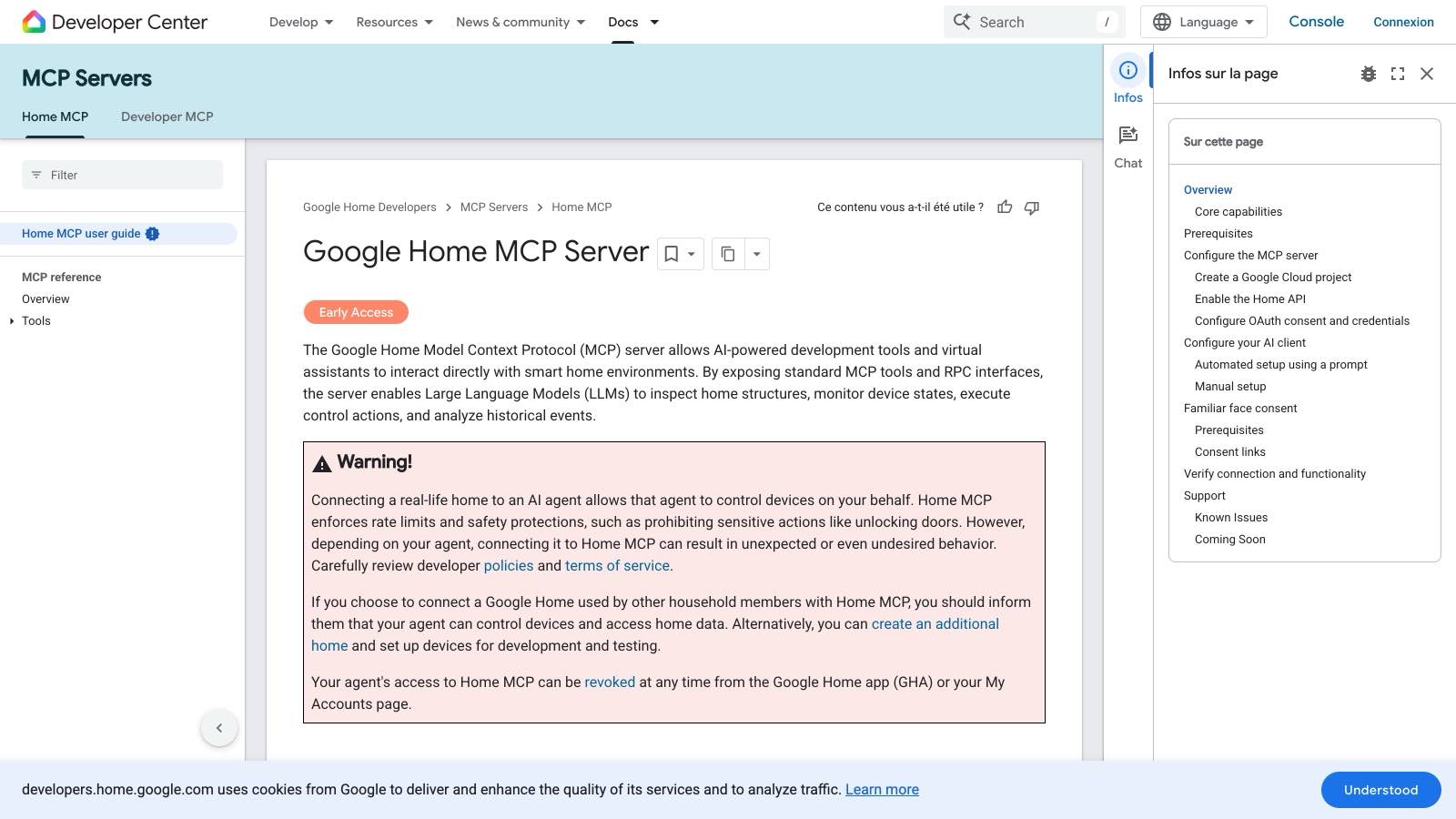Click the bookmark icon beside page title
Screen dimensions: 1456x819
click(x=671, y=254)
